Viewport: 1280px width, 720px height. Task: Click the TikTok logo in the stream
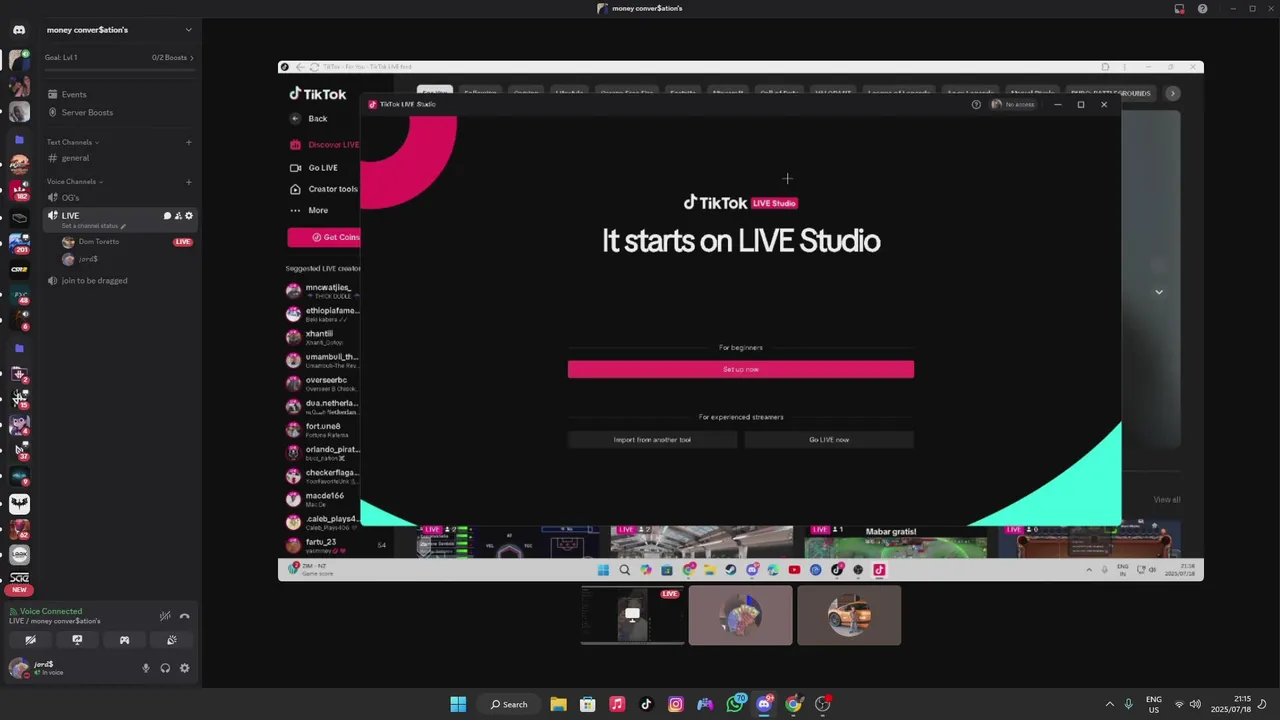318,94
